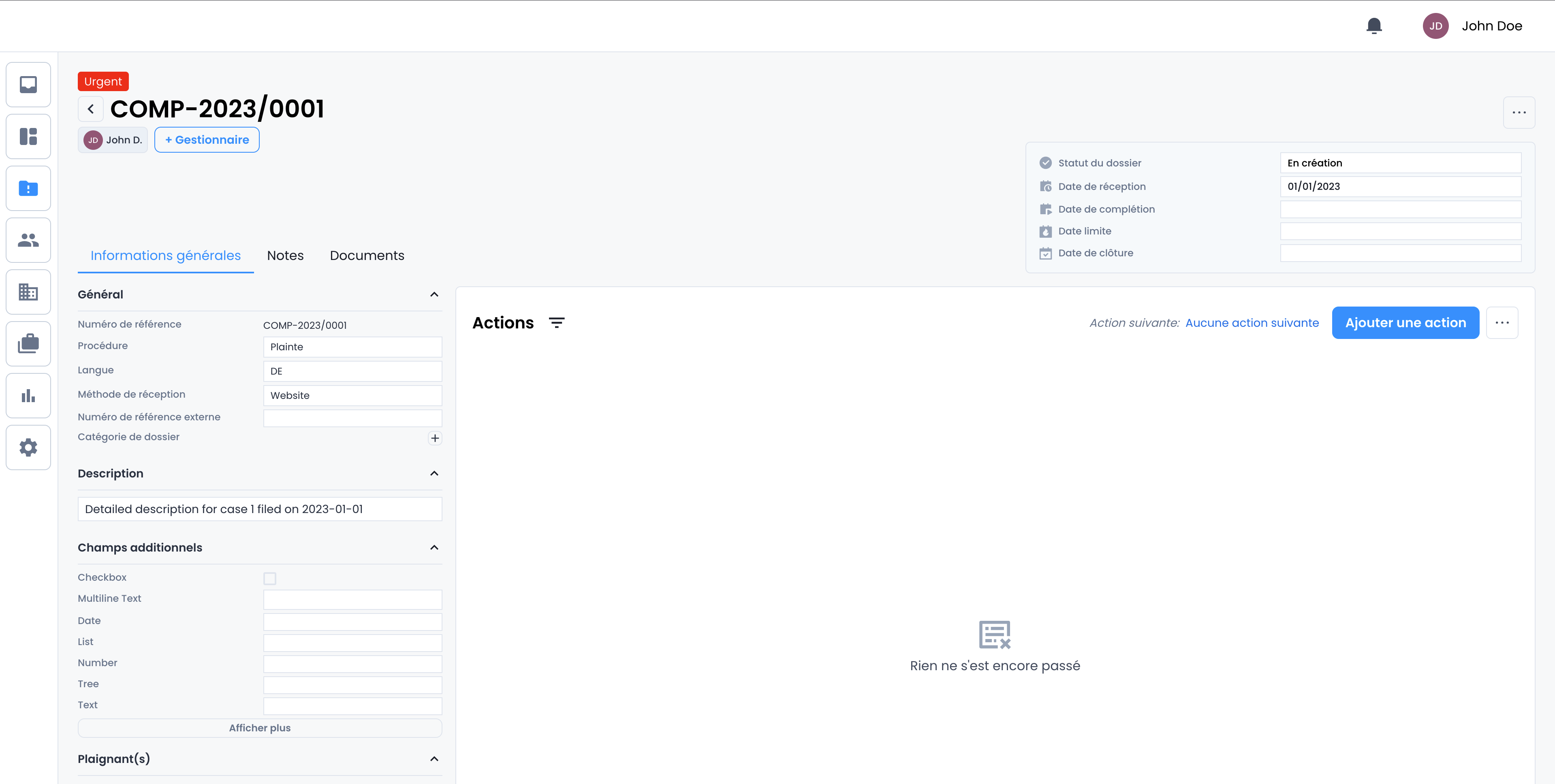
Task: Click the contacts people sidebar icon
Action: [x=28, y=240]
